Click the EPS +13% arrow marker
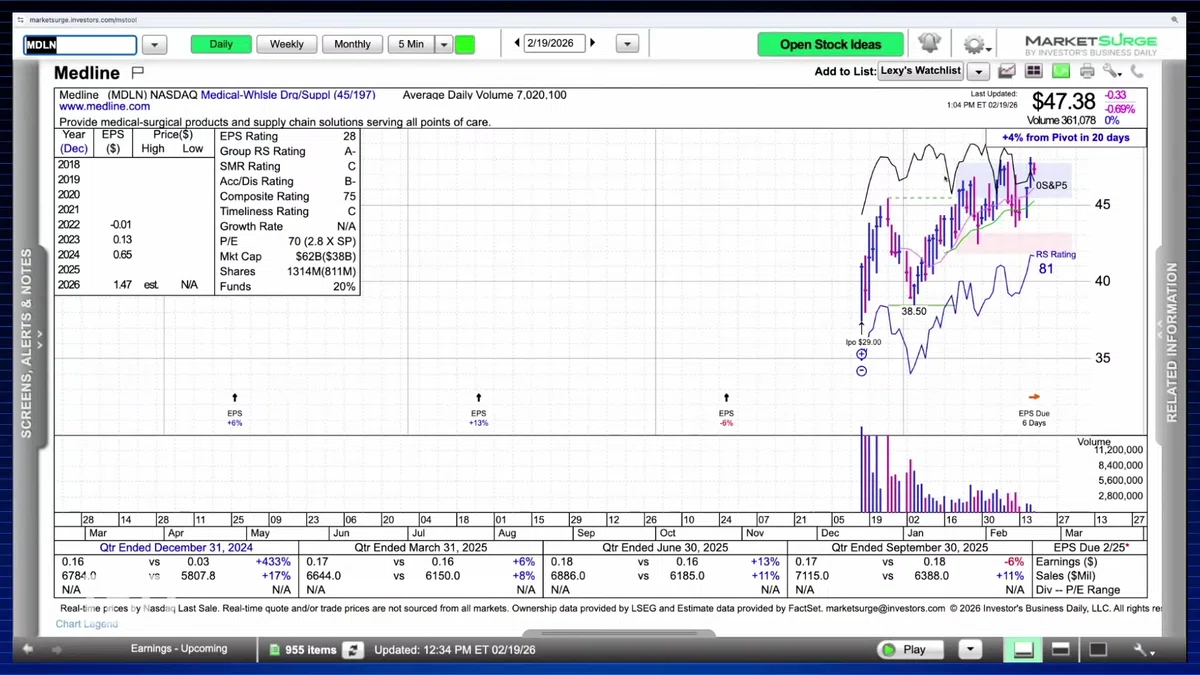The width and height of the screenshot is (1200, 675). tap(478, 398)
